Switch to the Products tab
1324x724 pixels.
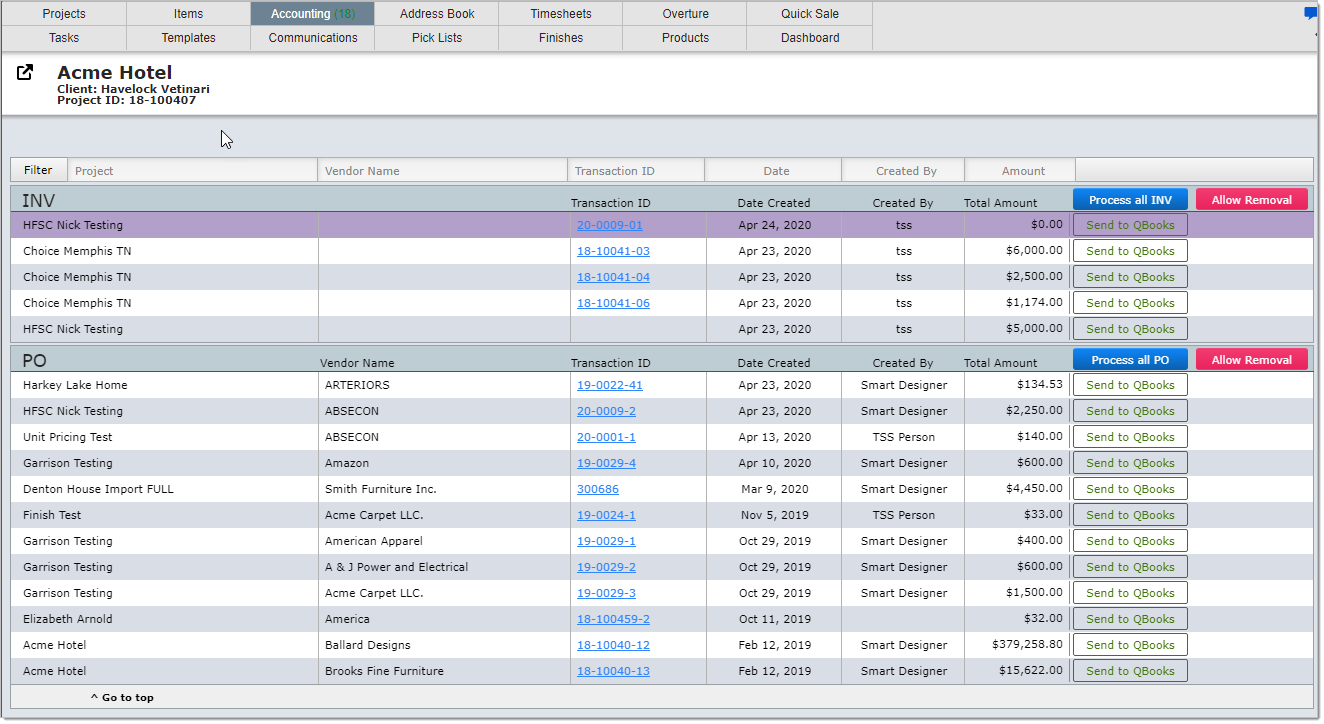[x=685, y=38]
